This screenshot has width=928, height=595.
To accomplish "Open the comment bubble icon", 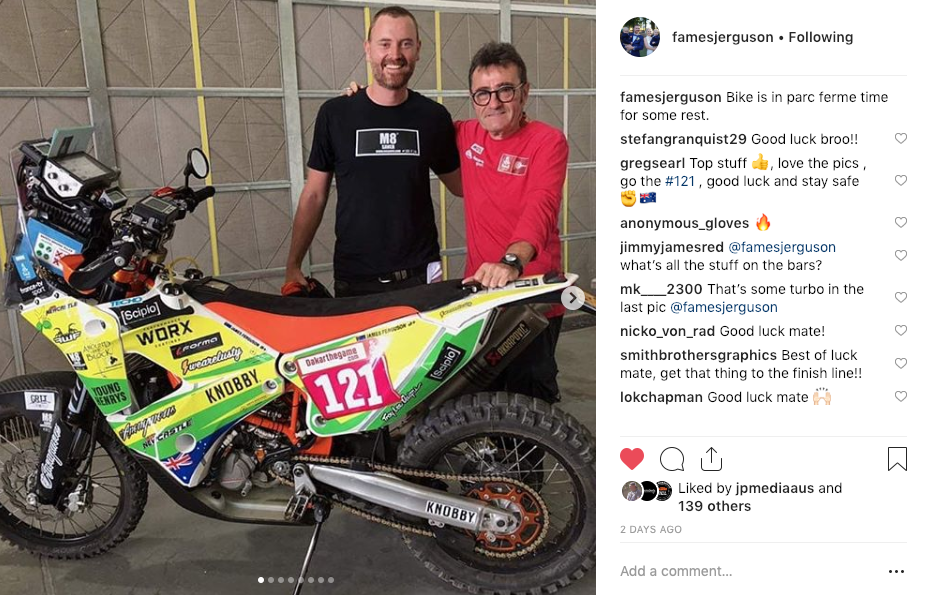I will pos(672,459).
